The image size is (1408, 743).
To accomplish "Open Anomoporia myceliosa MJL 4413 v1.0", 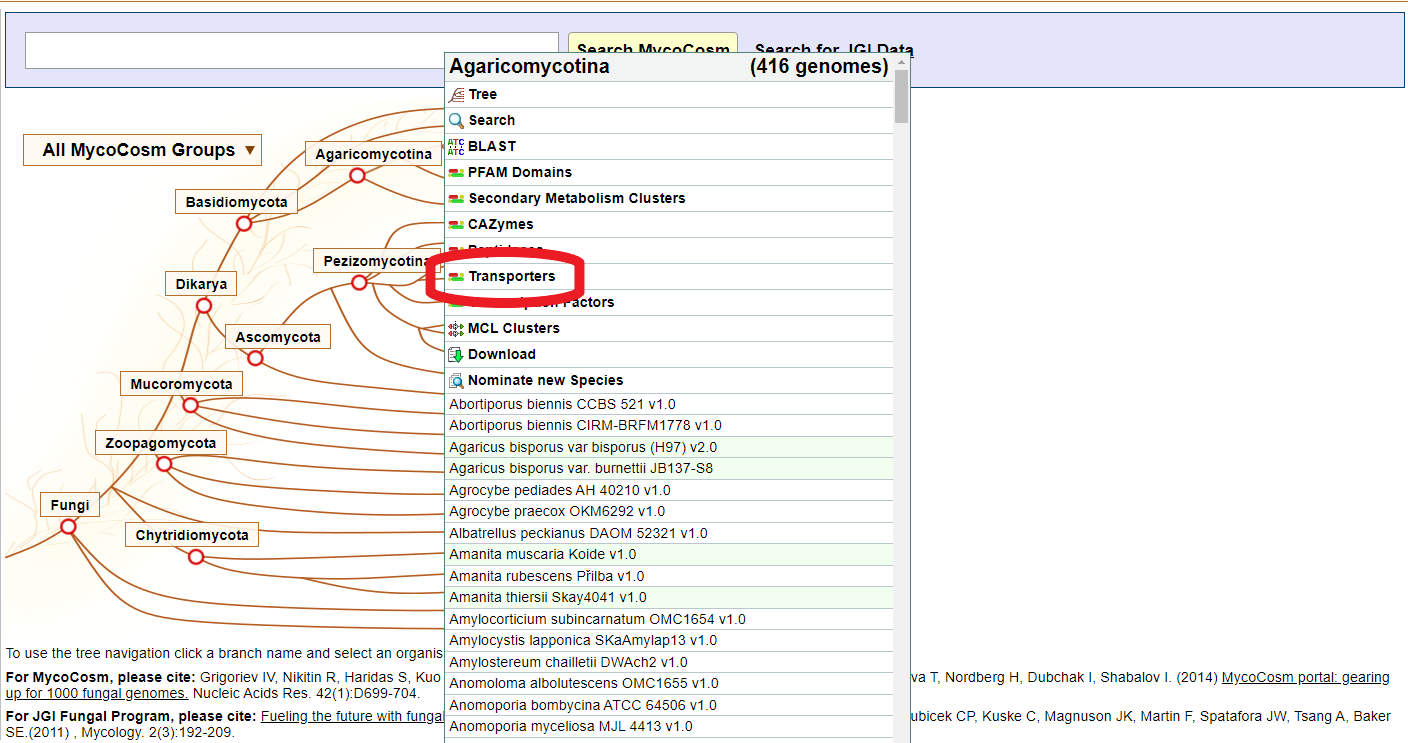I will pyautogui.click(x=669, y=726).
